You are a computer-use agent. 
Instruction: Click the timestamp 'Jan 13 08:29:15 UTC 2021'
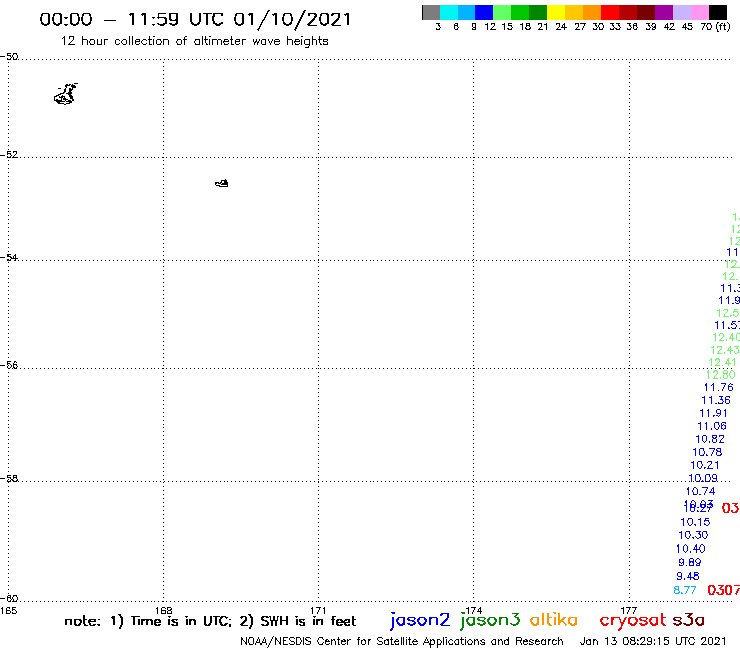[653, 641]
